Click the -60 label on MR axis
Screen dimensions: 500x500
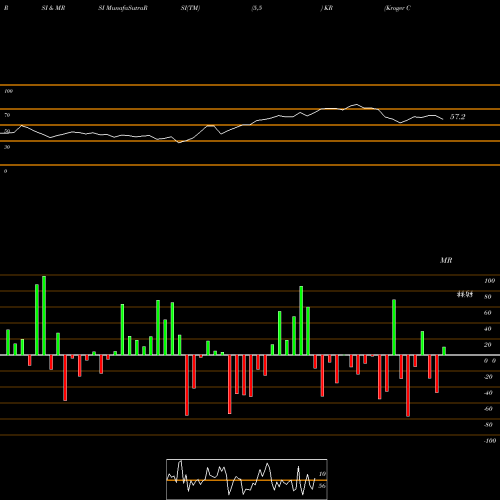tap(488, 409)
